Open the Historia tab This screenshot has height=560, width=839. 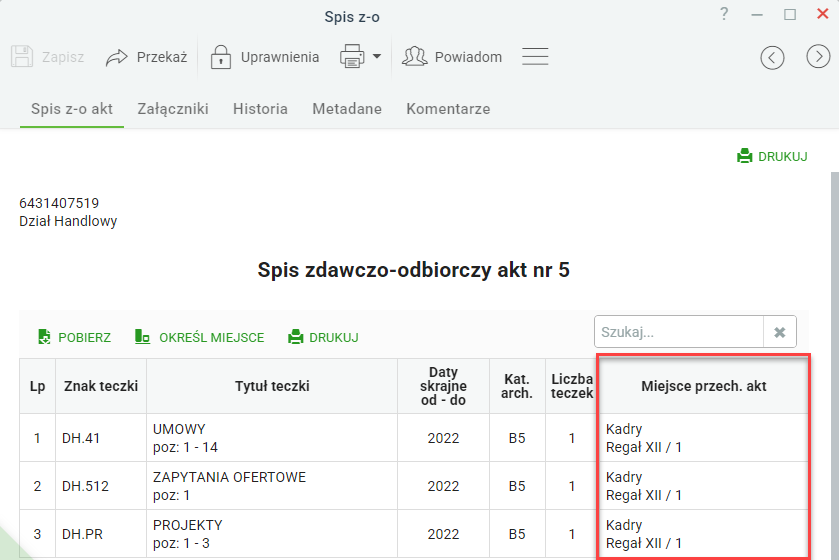tap(260, 109)
